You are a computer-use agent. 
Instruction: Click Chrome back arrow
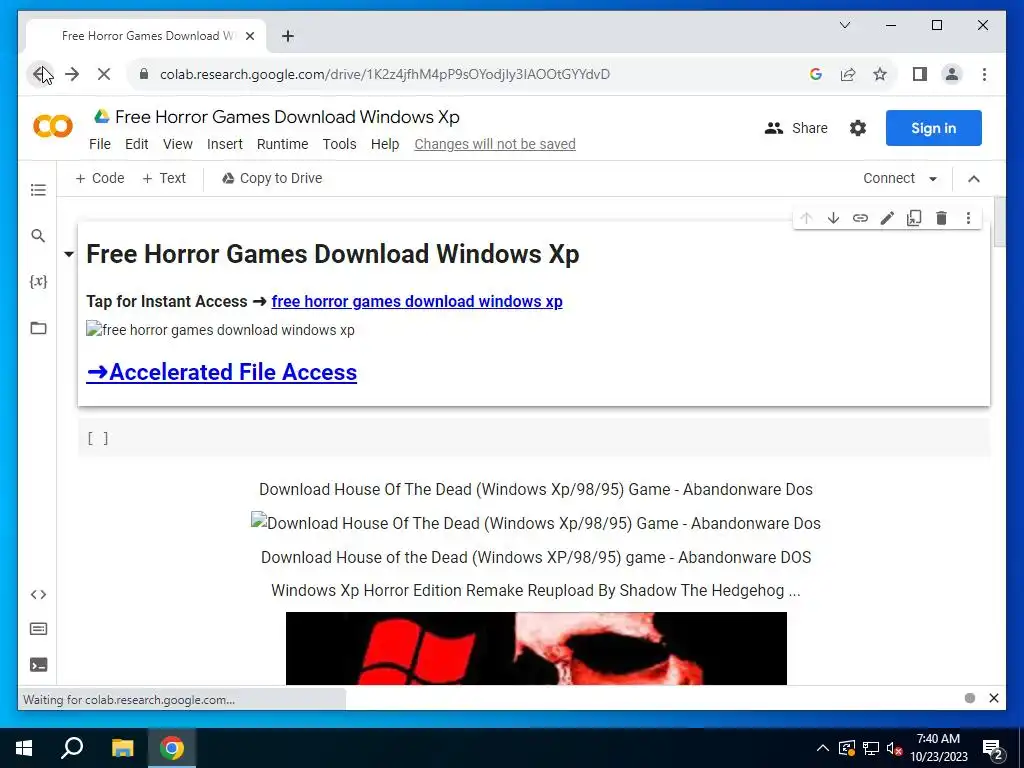point(40,74)
